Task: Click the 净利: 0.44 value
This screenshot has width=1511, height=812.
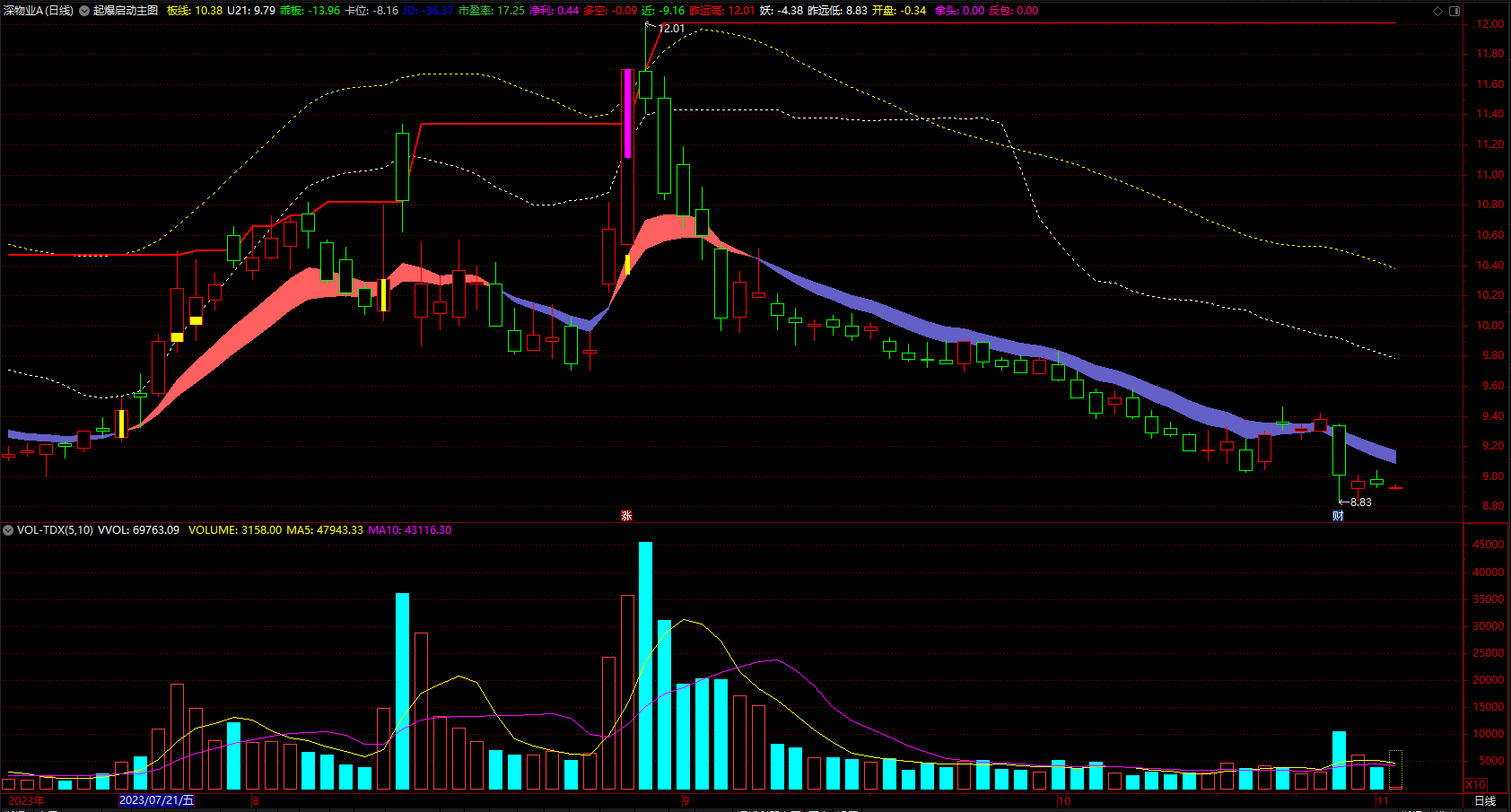Action: [x=555, y=11]
